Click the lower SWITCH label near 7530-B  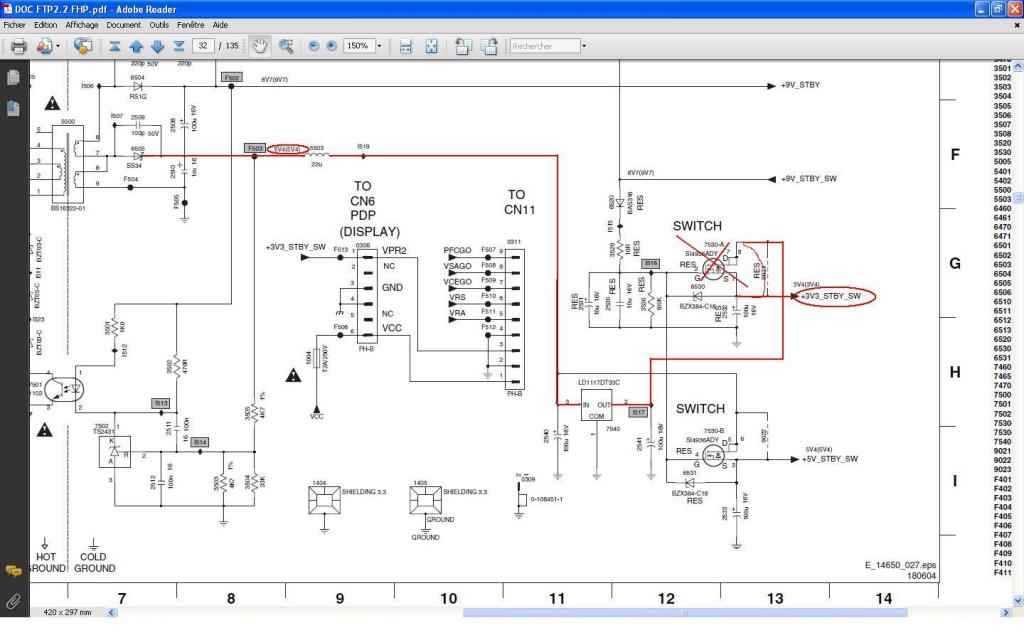[x=700, y=409]
